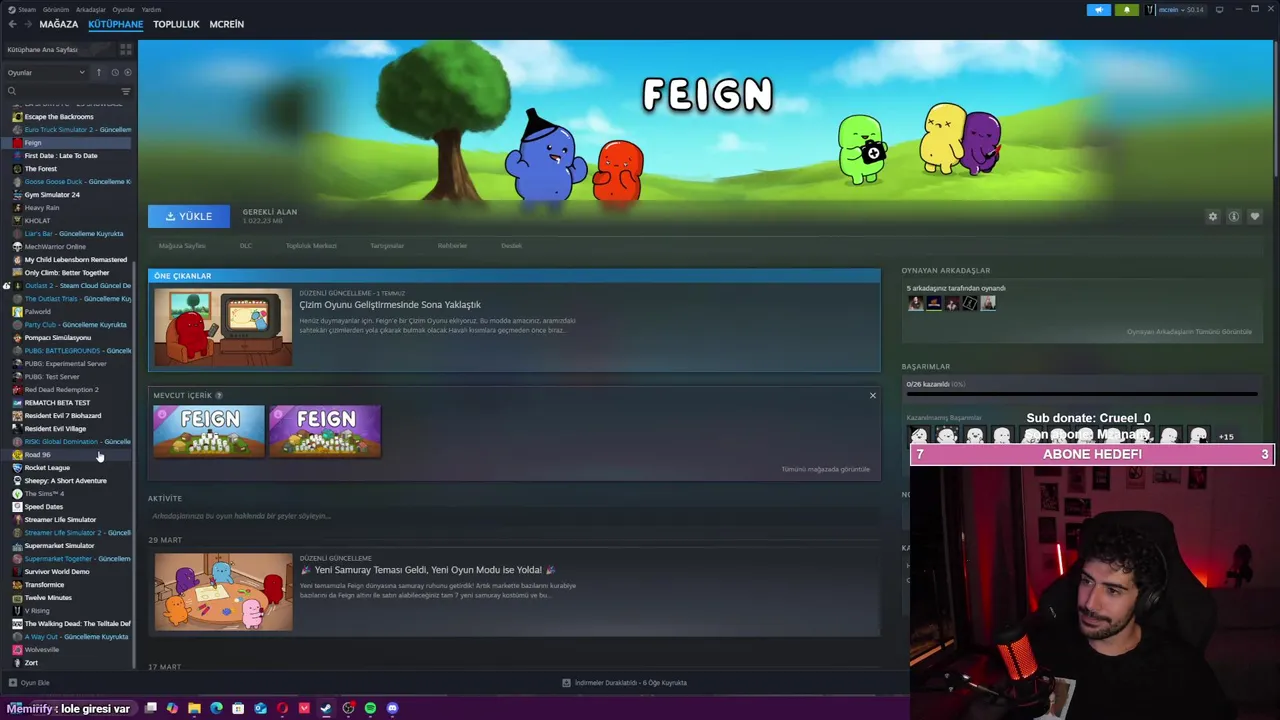The image size is (1280, 720).
Task: Click the Zort game icon
Action: coord(17,663)
